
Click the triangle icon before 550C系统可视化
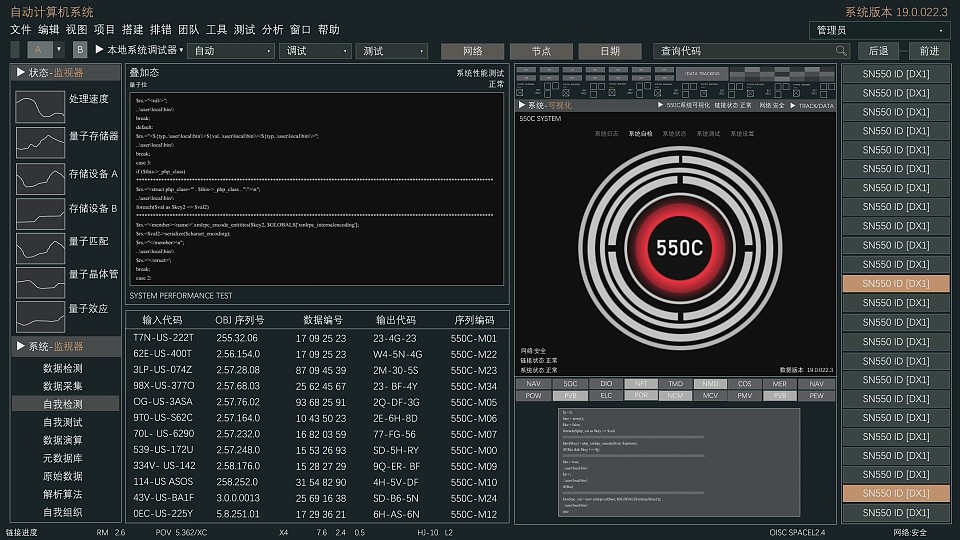[x=660, y=105]
